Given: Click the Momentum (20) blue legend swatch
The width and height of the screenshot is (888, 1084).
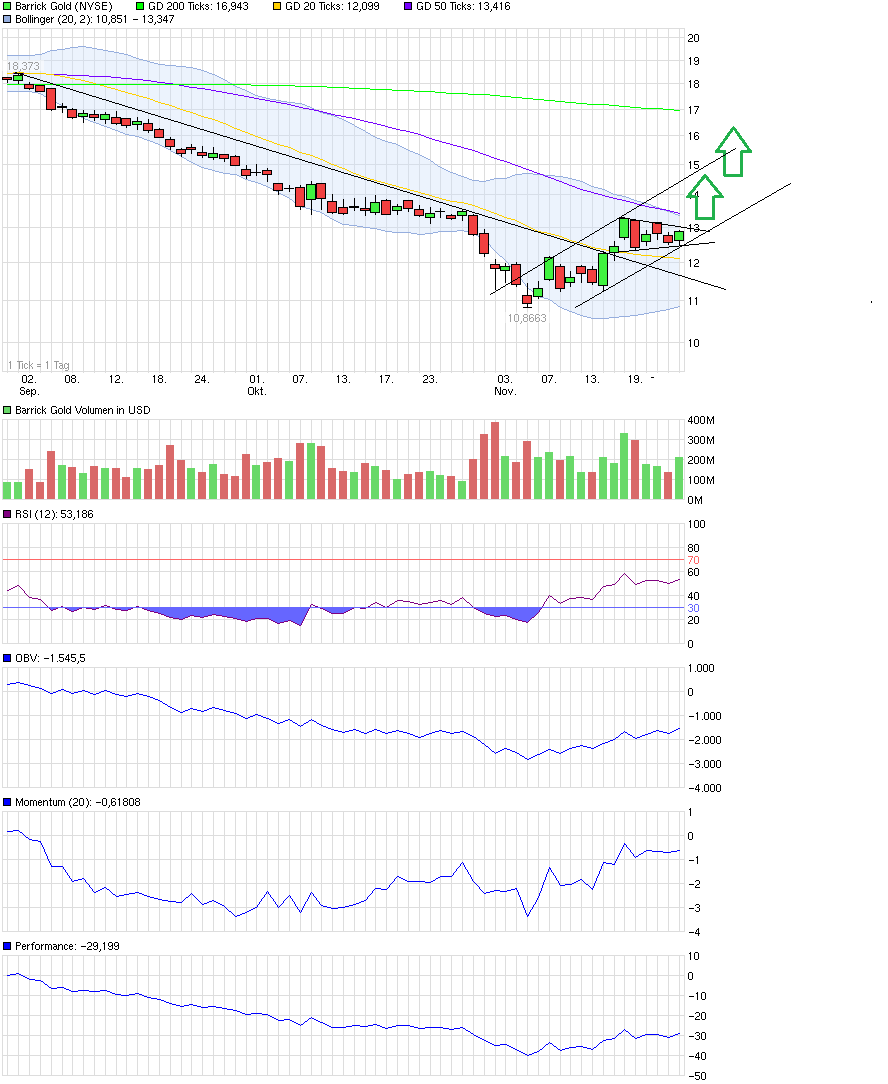Looking at the screenshot, I should pos(8,802).
